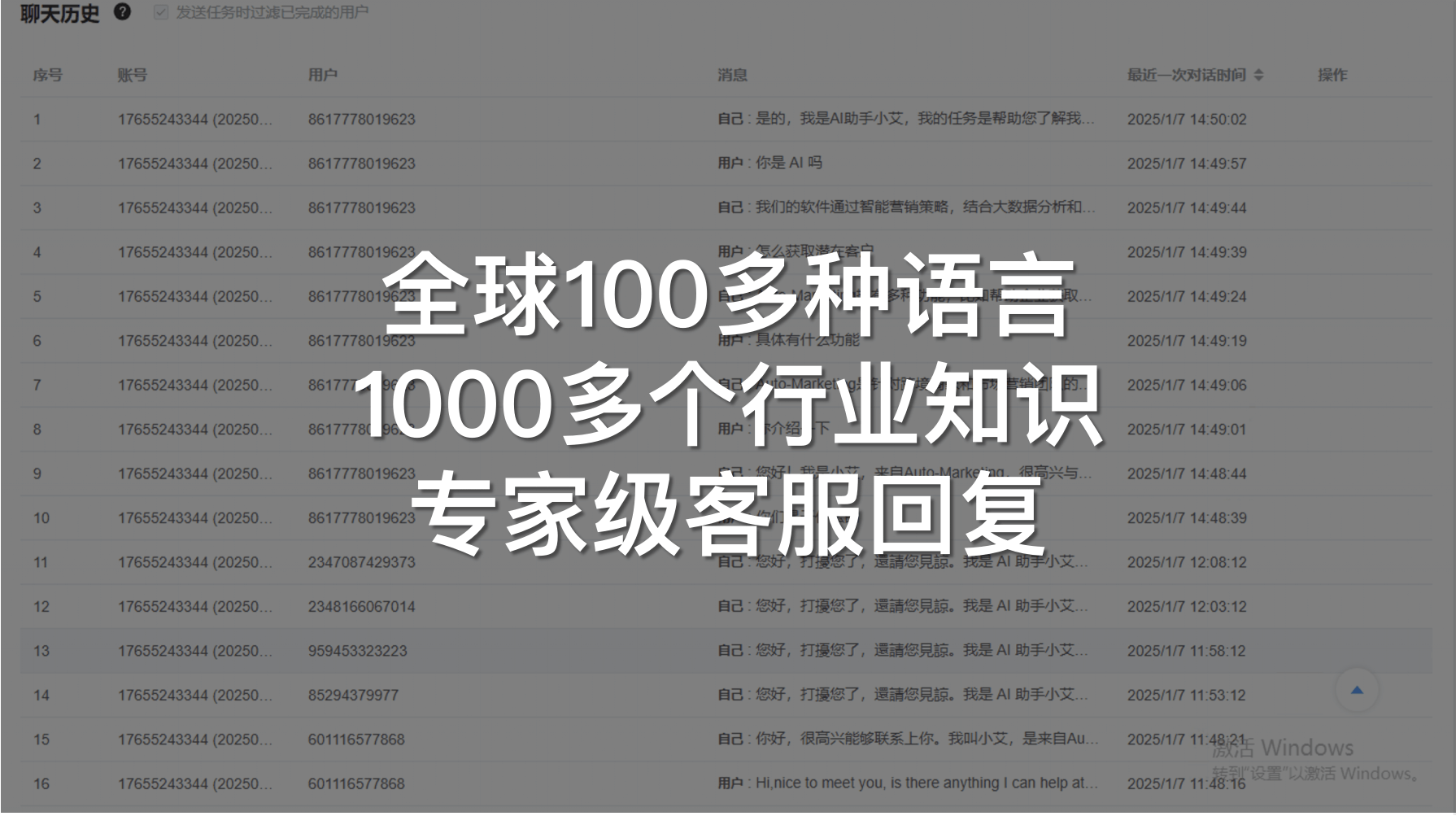Click timestamp 2025/1/7 14:49:39

click(1186, 252)
